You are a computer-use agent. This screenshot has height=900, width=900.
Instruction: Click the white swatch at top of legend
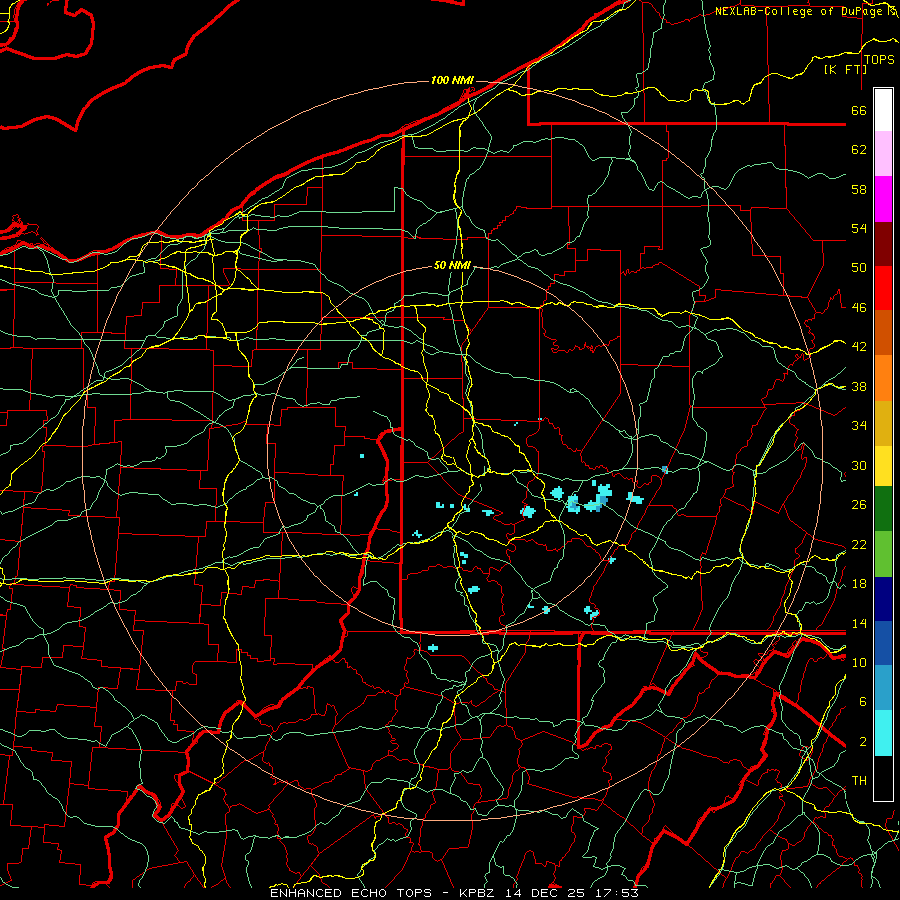pyautogui.click(x=883, y=110)
